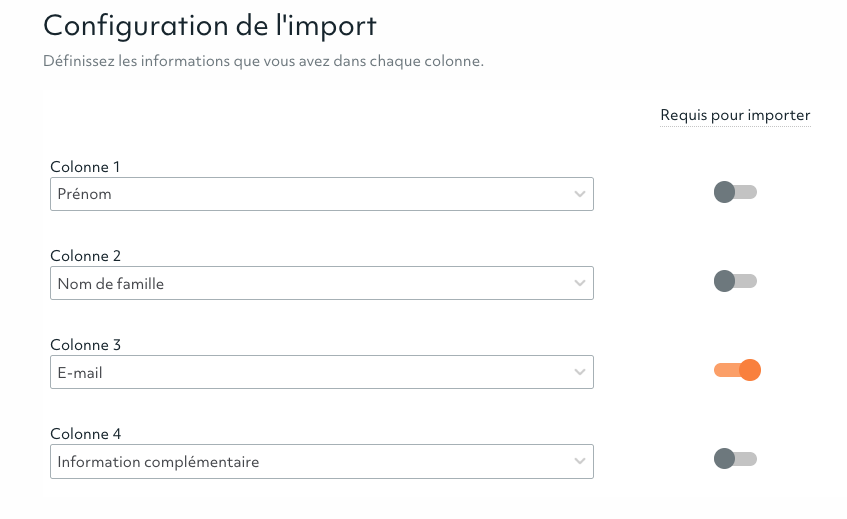Screen dimensions: 847x519
Task: Enable the required toggle for Colonne 1
Action: point(735,192)
